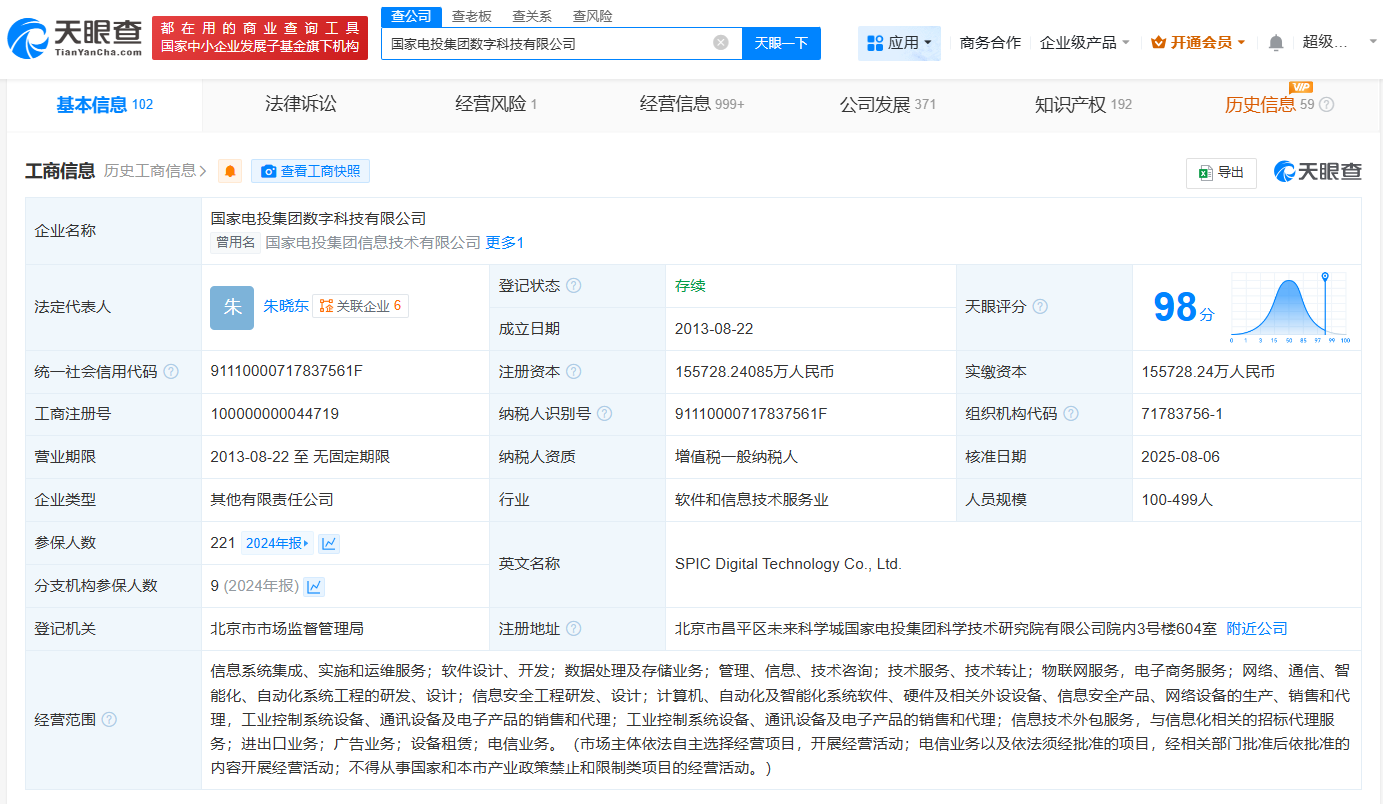Image resolution: width=1383 pixels, height=804 pixels.
Task: Expand 更多1 under the company name
Action: pos(504,242)
